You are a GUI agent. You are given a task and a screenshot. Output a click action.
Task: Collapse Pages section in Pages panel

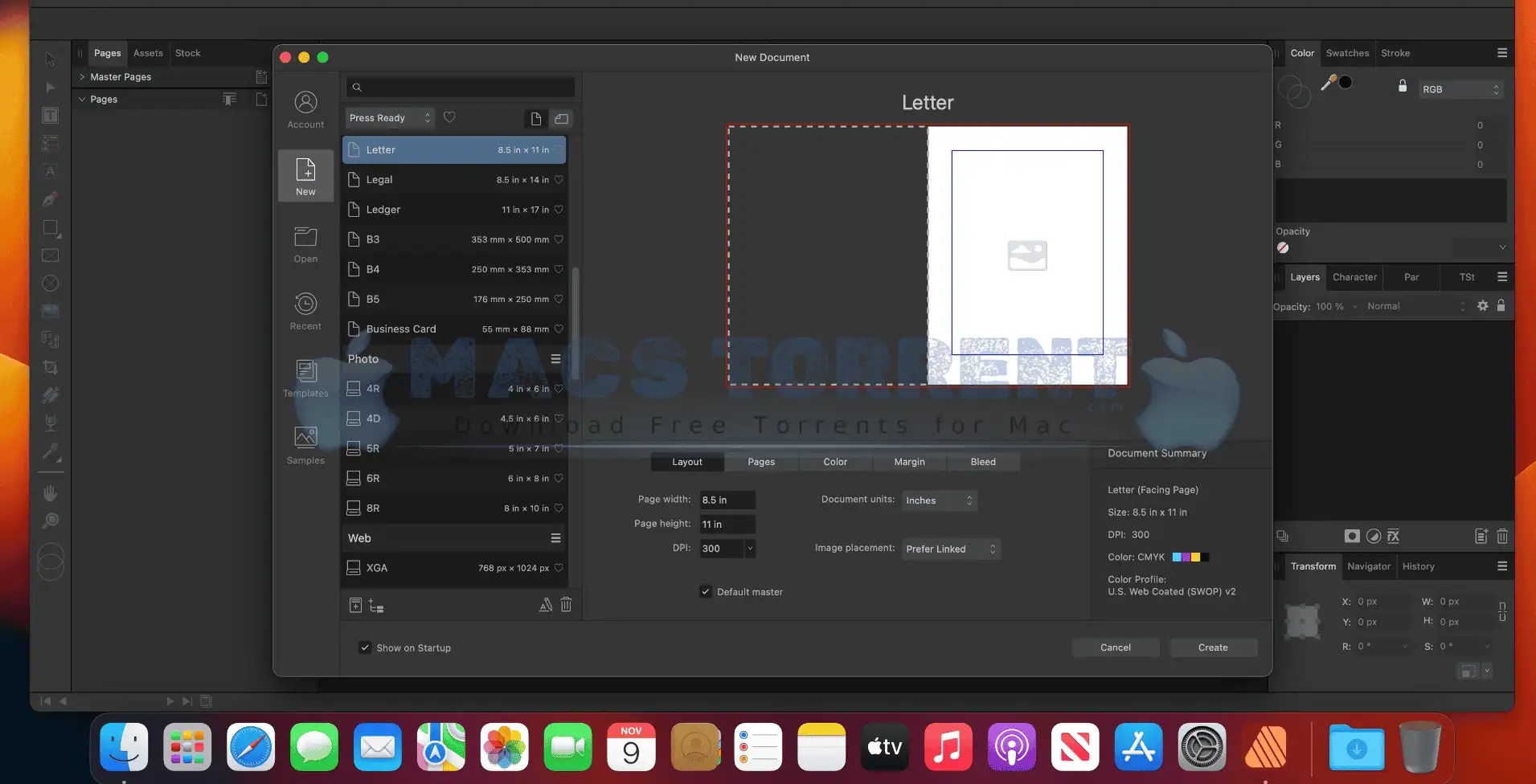point(82,100)
